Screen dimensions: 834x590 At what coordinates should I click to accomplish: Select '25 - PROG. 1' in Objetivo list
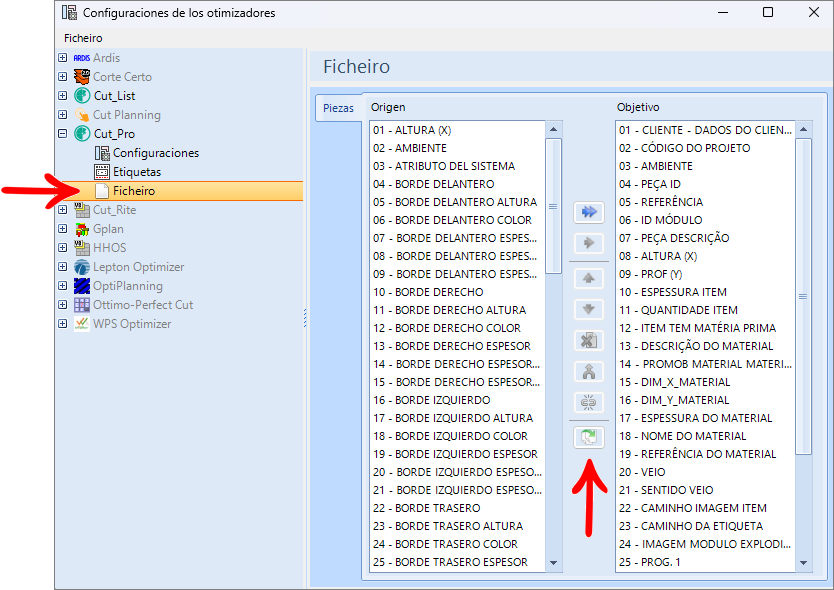[706, 562]
